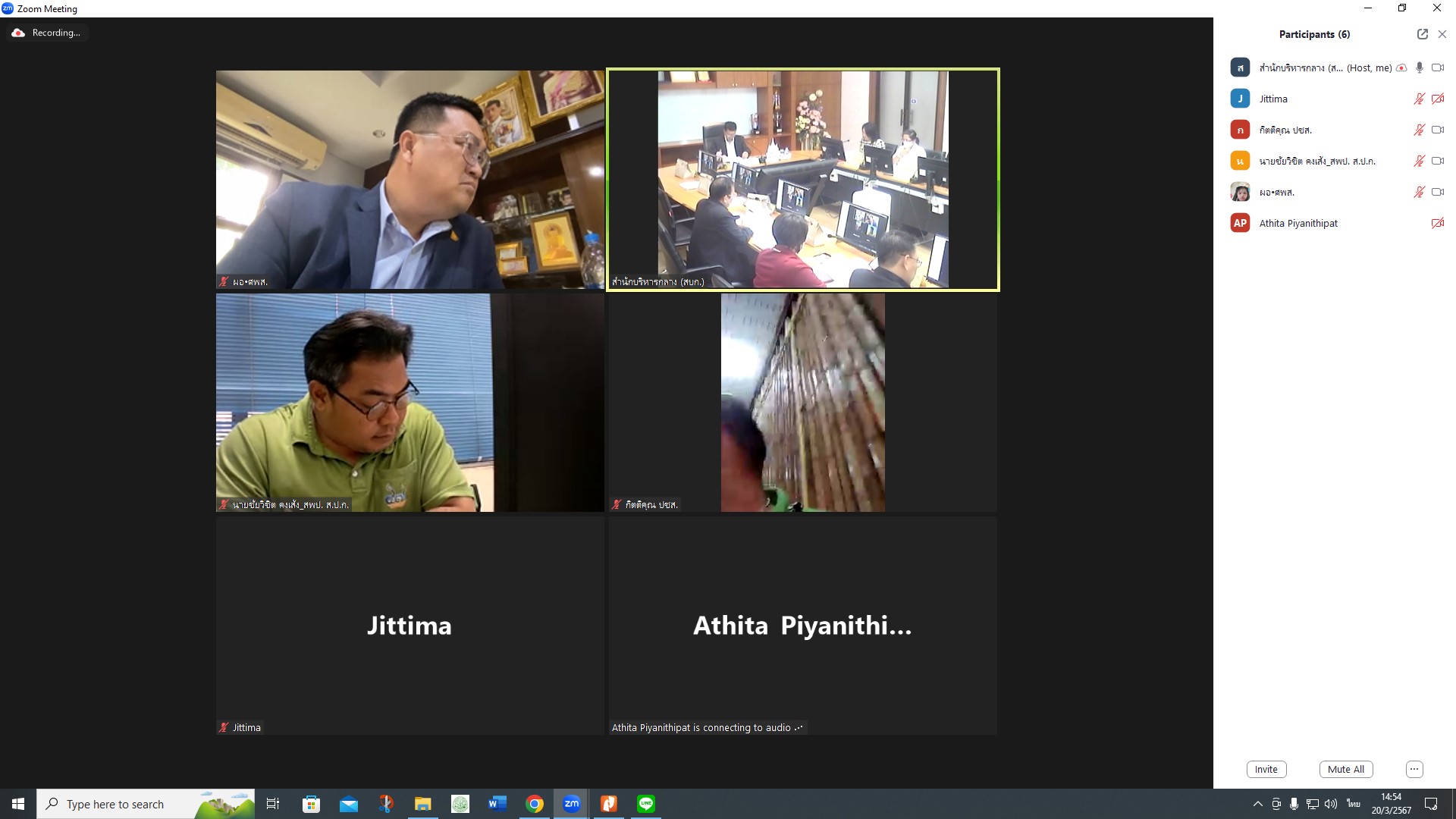
Task: Open volume control in system tray
Action: (1331, 804)
